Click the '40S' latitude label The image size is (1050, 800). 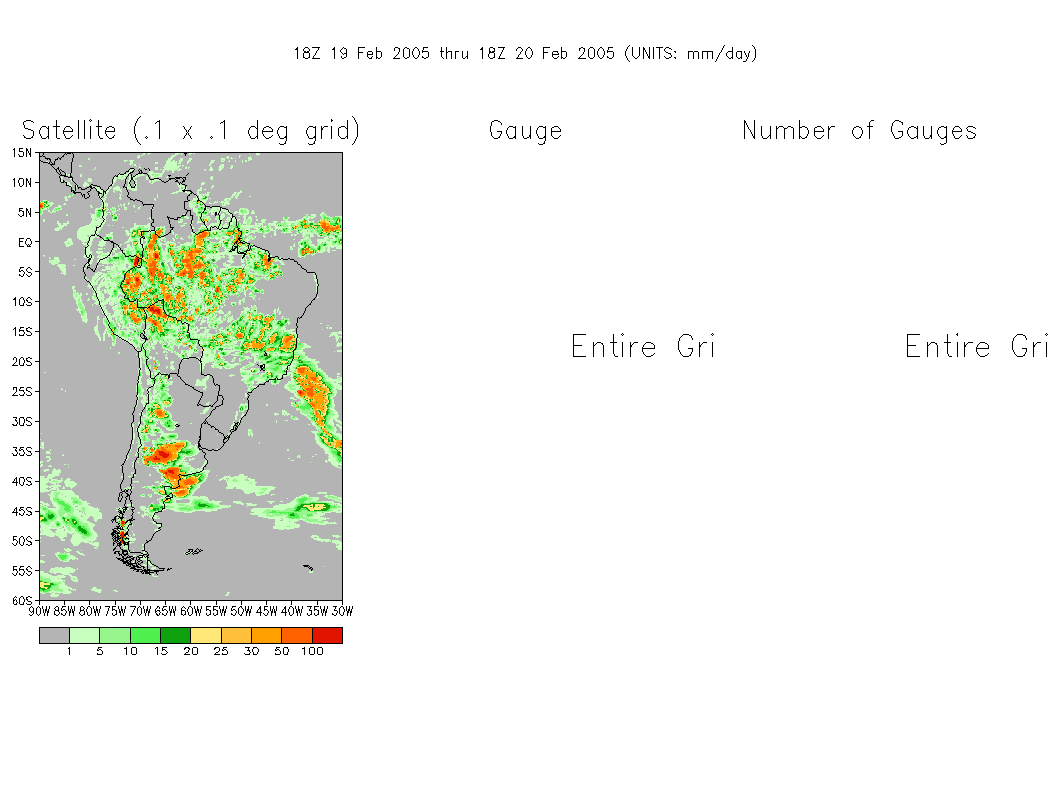[21, 481]
